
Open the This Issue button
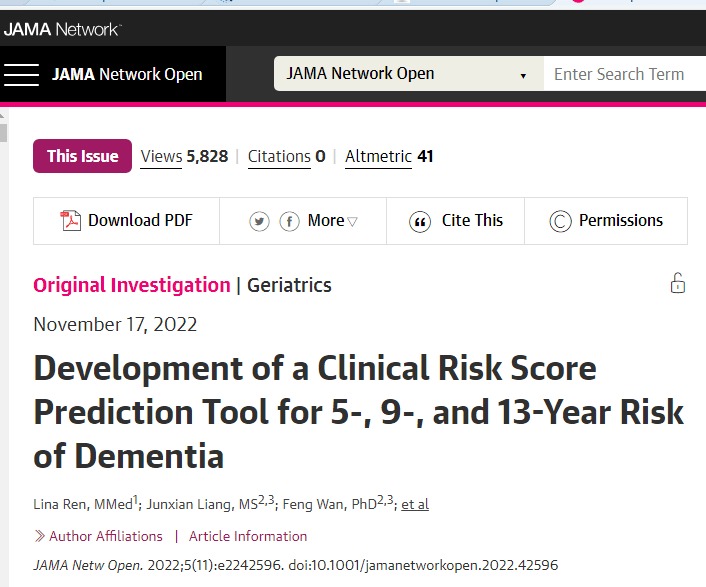pos(82,156)
